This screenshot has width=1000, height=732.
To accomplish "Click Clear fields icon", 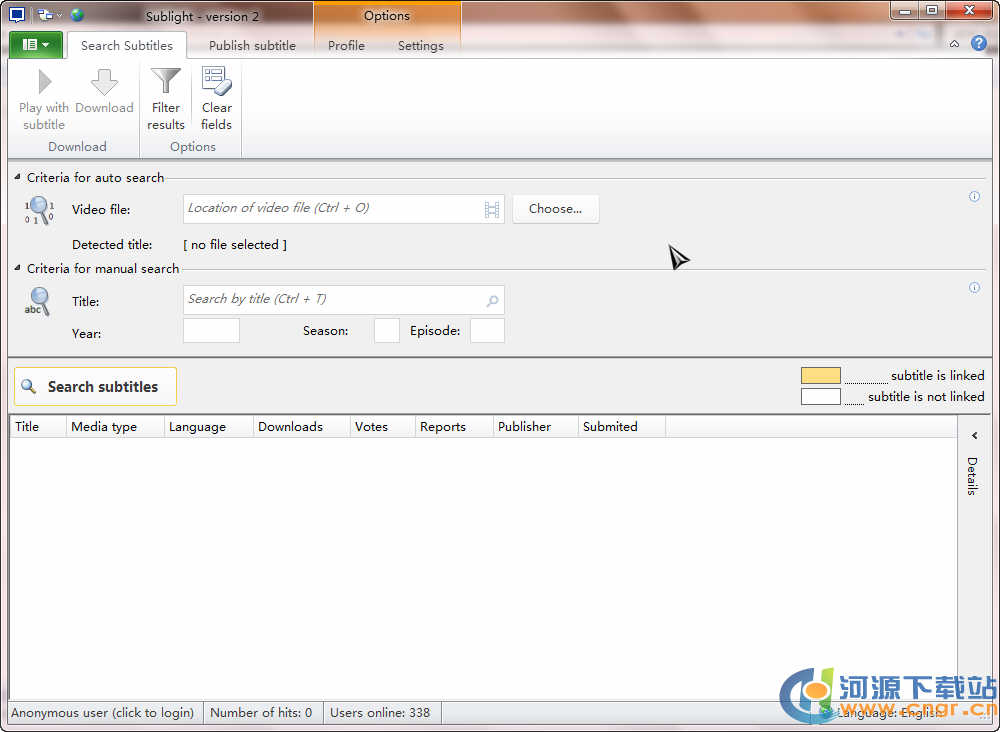I will pyautogui.click(x=216, y=82).
